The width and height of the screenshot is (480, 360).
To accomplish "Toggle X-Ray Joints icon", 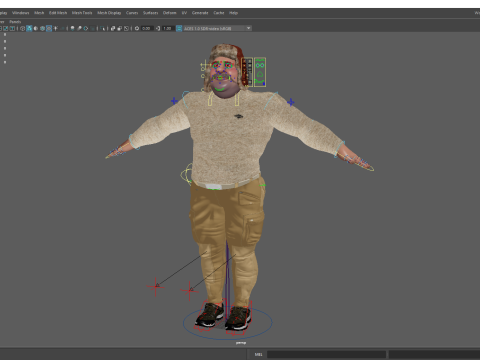I will (126, 28).
